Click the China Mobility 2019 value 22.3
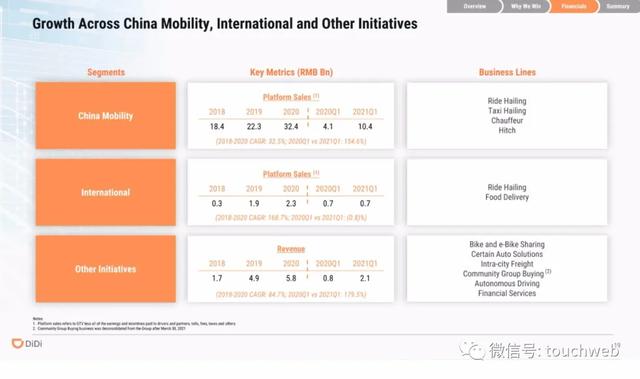Image resolution: width=640 pixels, height=379 pixels. [254, 126]
